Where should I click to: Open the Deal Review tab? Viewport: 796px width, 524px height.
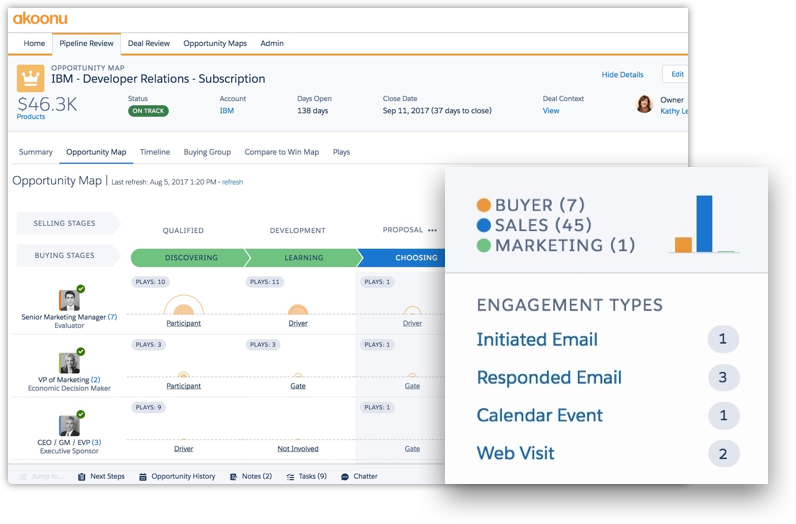click(149, 44)
